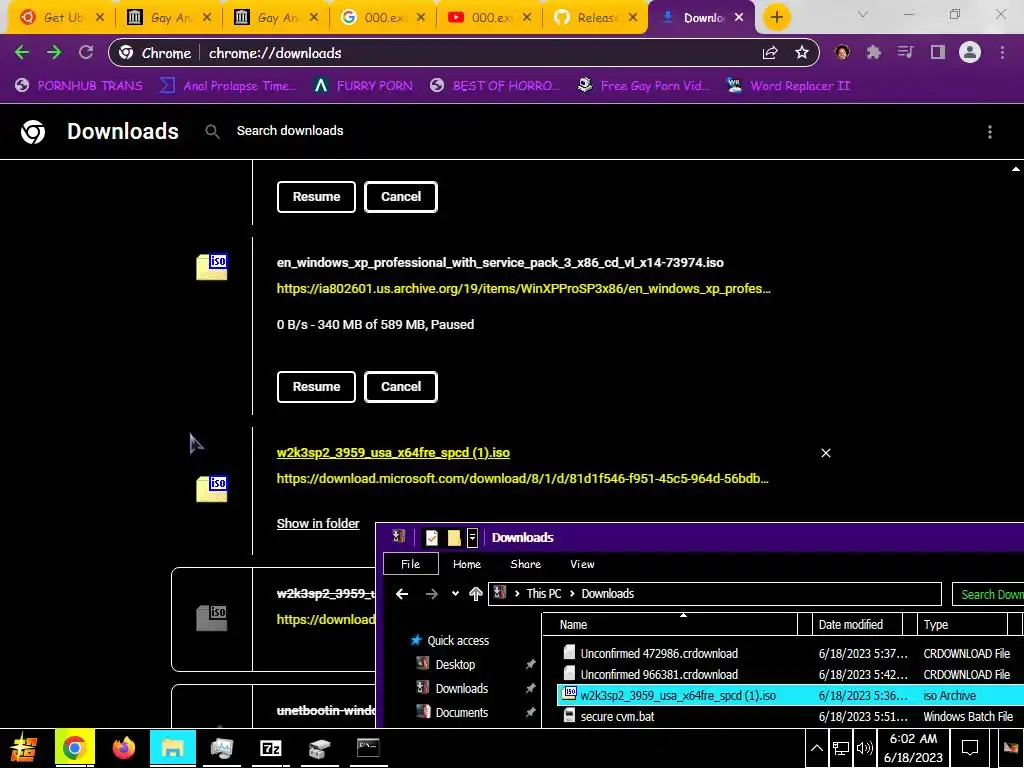The height and width of the screenshot is (768, 1024).
Task: Click the chrome://downloads address bar
Action: tap(464, 53)
